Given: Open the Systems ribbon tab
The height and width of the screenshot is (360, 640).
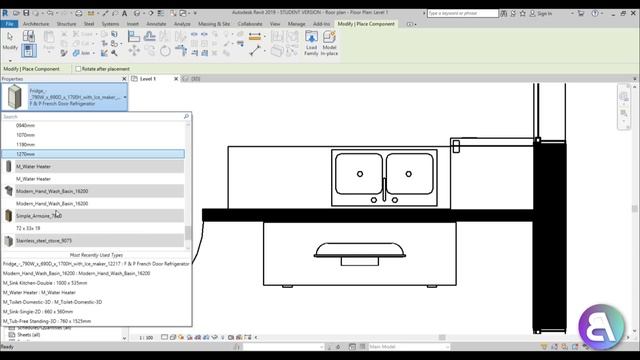Looking at the screenshot, I should (x=110, y=24).
